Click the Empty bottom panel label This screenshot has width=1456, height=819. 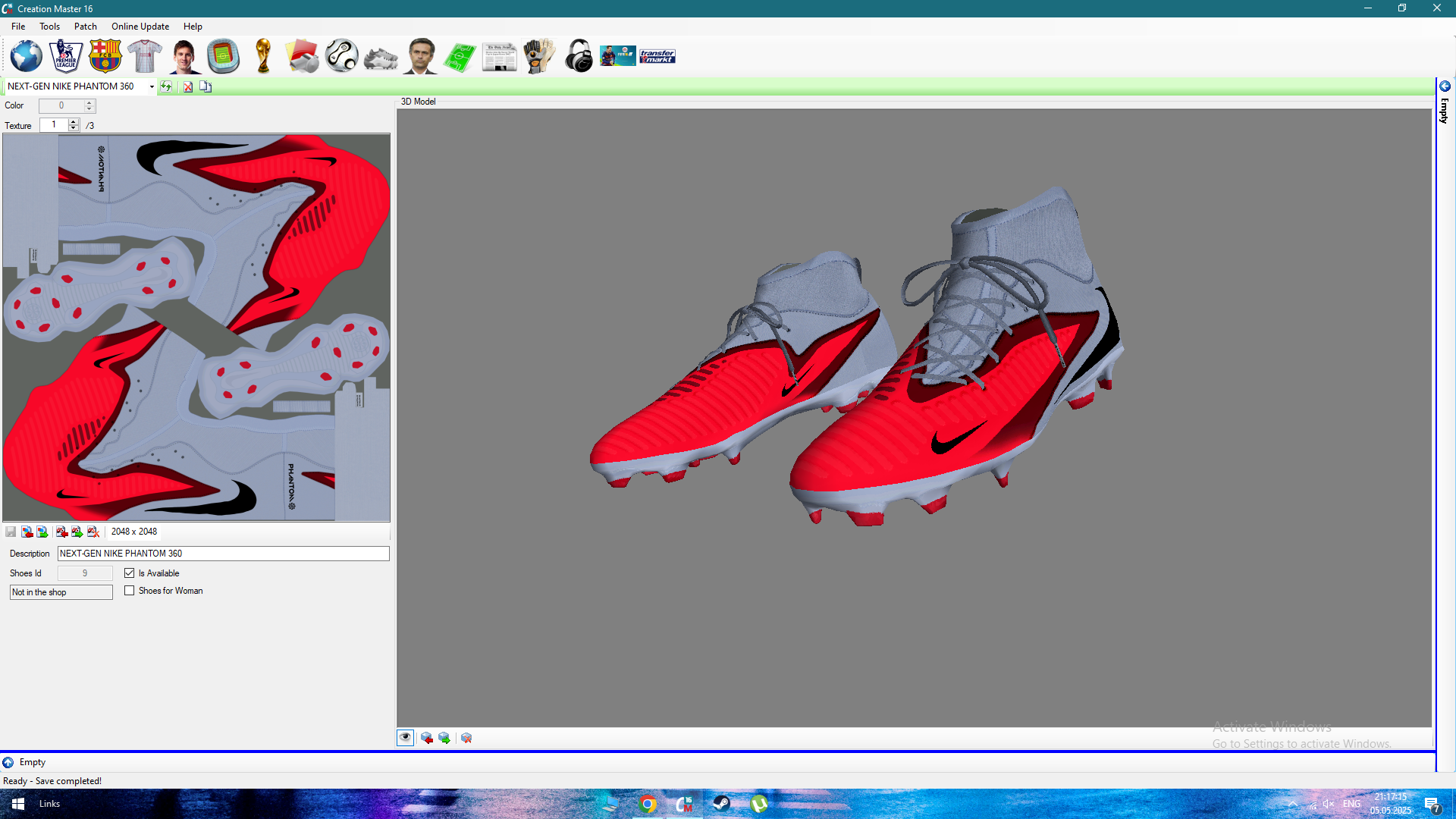pos(33,762)
